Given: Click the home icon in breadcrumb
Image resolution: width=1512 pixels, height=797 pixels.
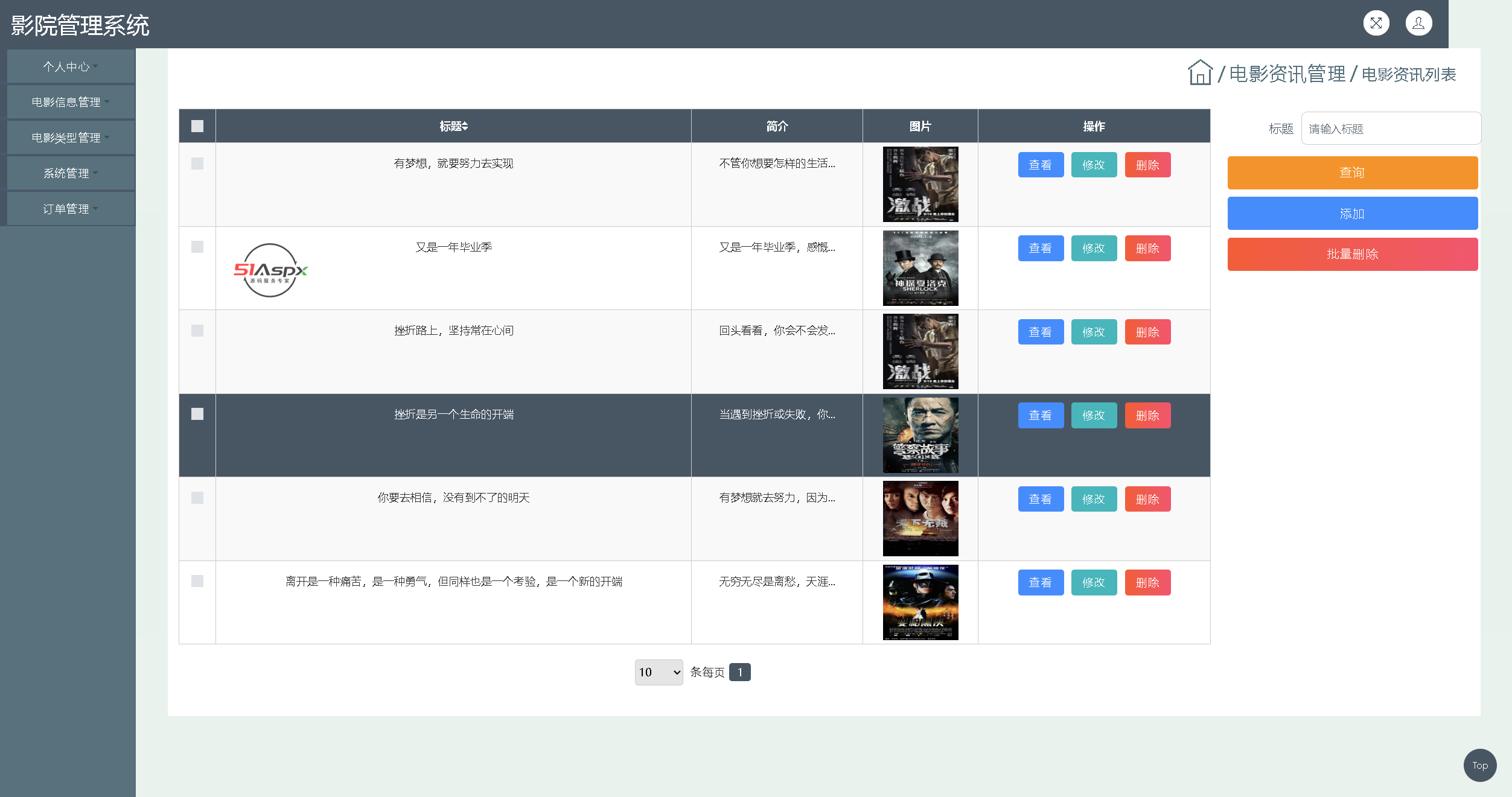Looking at the screenshot, I should 1200,73.
